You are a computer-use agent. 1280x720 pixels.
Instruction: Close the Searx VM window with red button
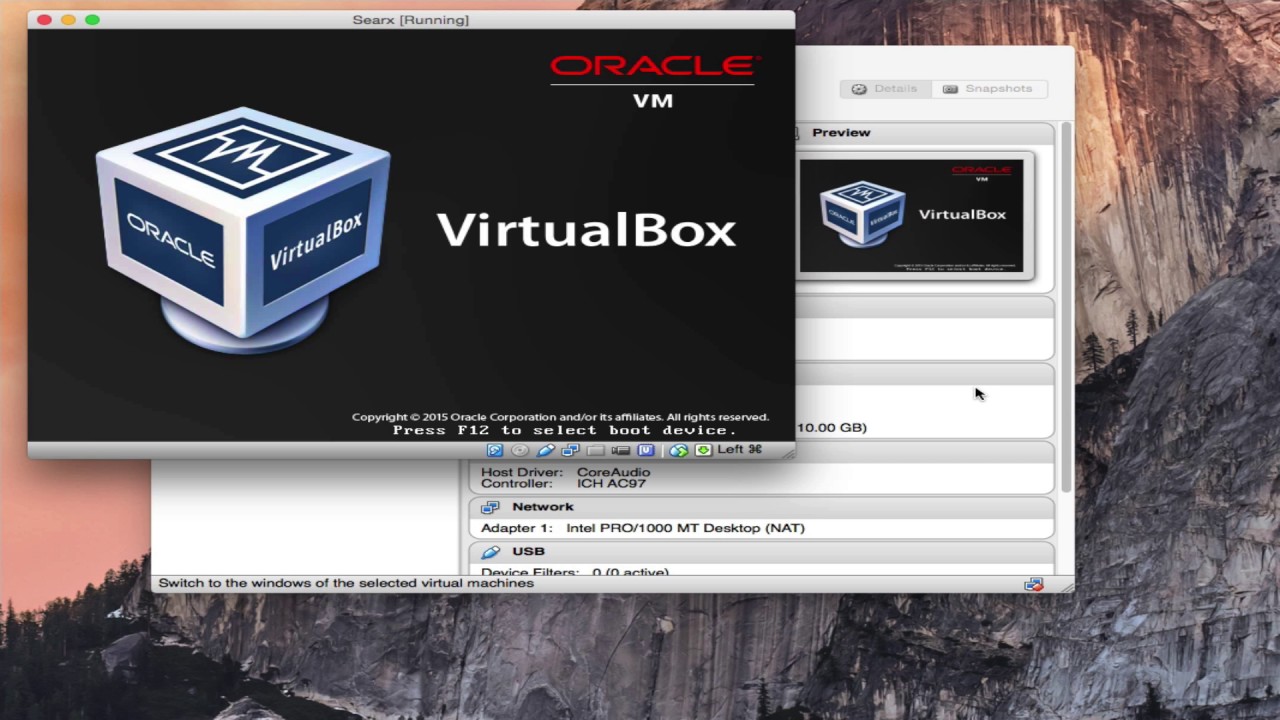pos(44,20)
